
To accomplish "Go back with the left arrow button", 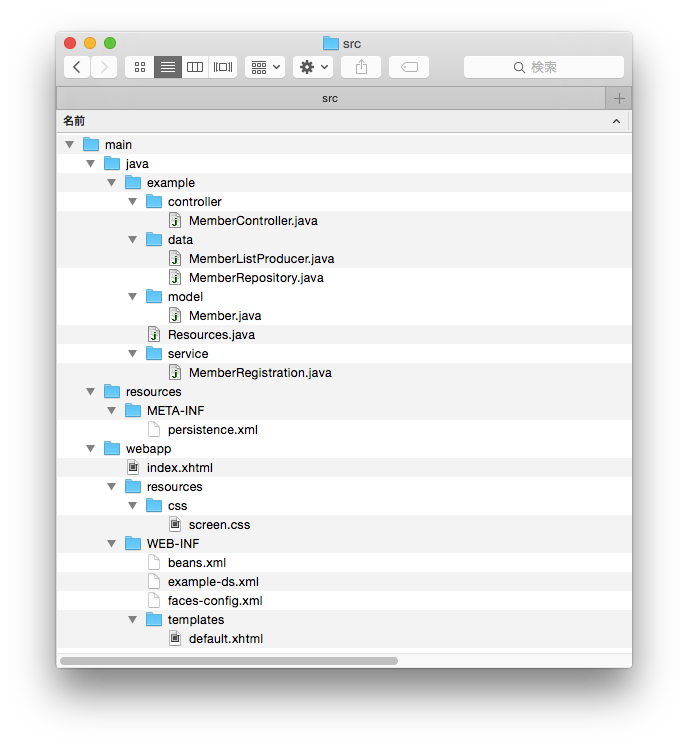I will tap(77, 67).
